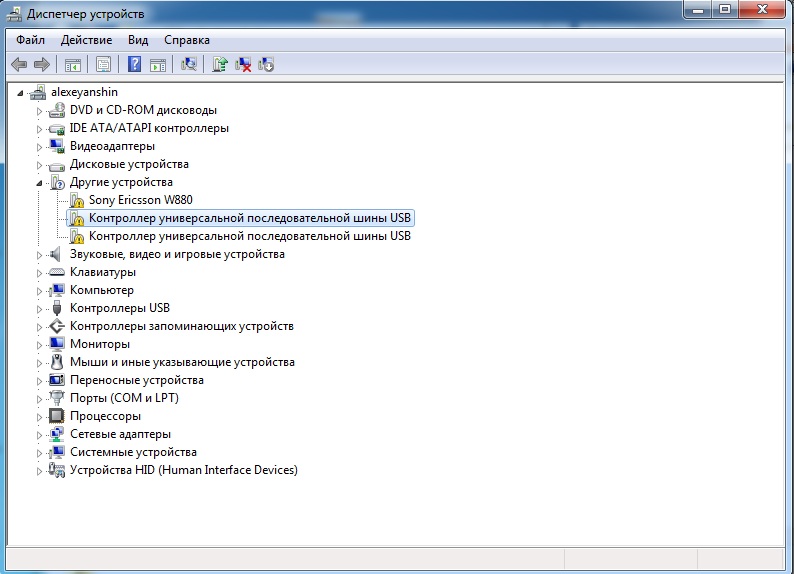This screenshot has height=574, width=794.
Task: Expand the Компьютер node arrow
Action: tap(39, 291)
